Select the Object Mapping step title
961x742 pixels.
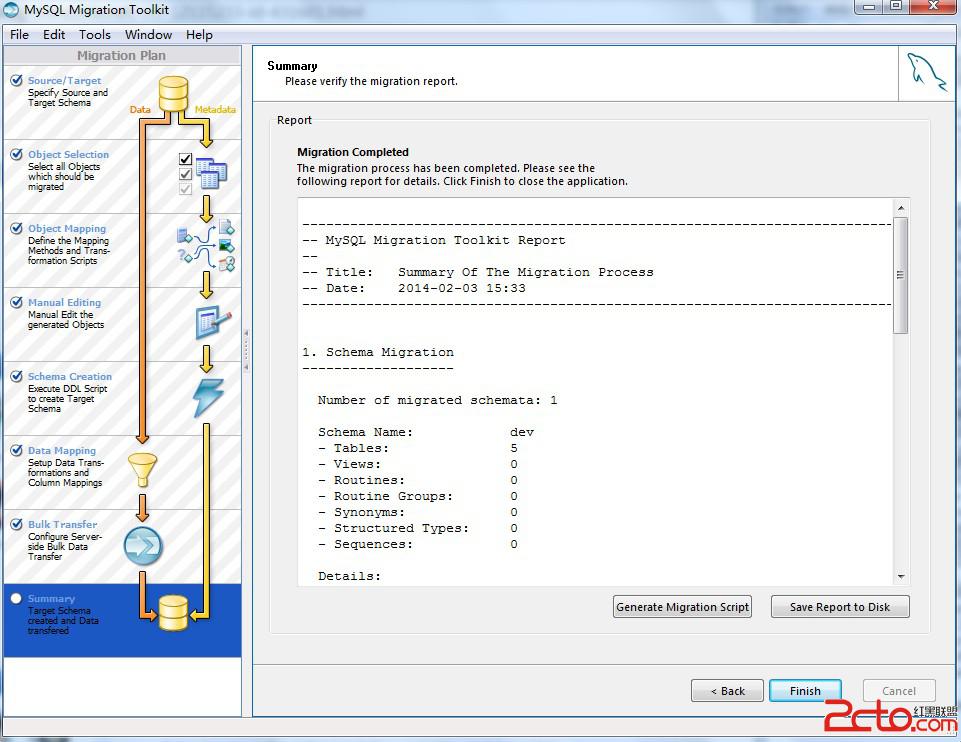point(67,229)
